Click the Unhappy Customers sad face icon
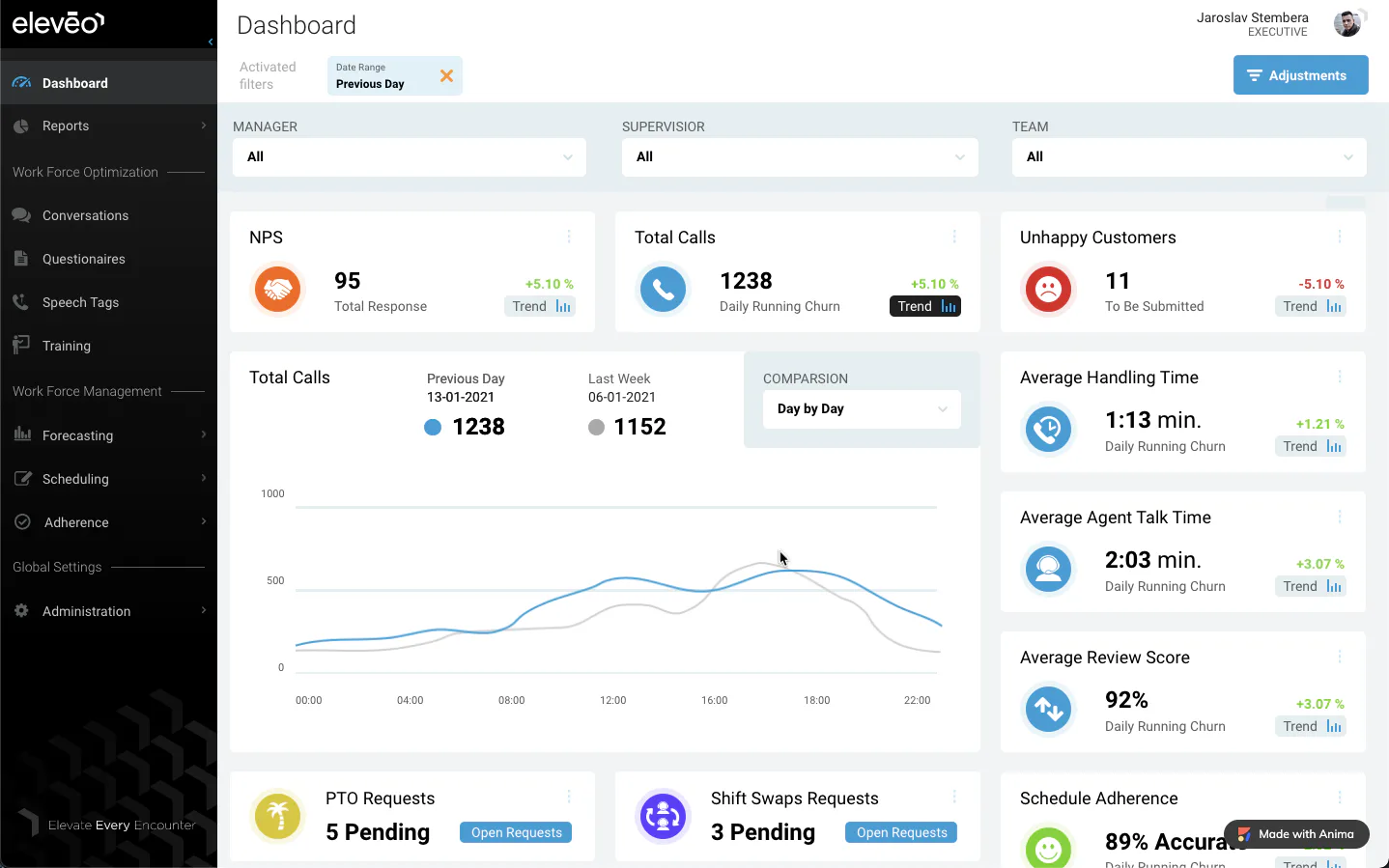The width and height of the screenshot is (1389, 868). coord(1048,289)
